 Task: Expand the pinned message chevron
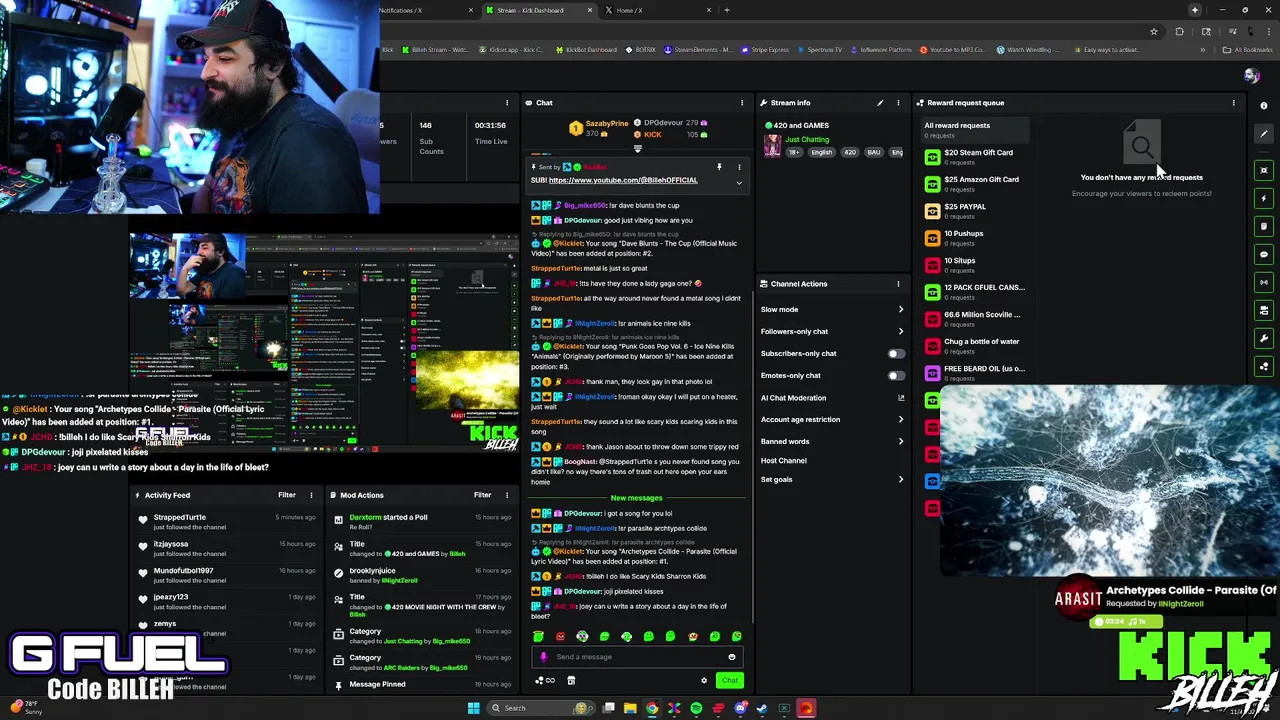pos(739,183)
